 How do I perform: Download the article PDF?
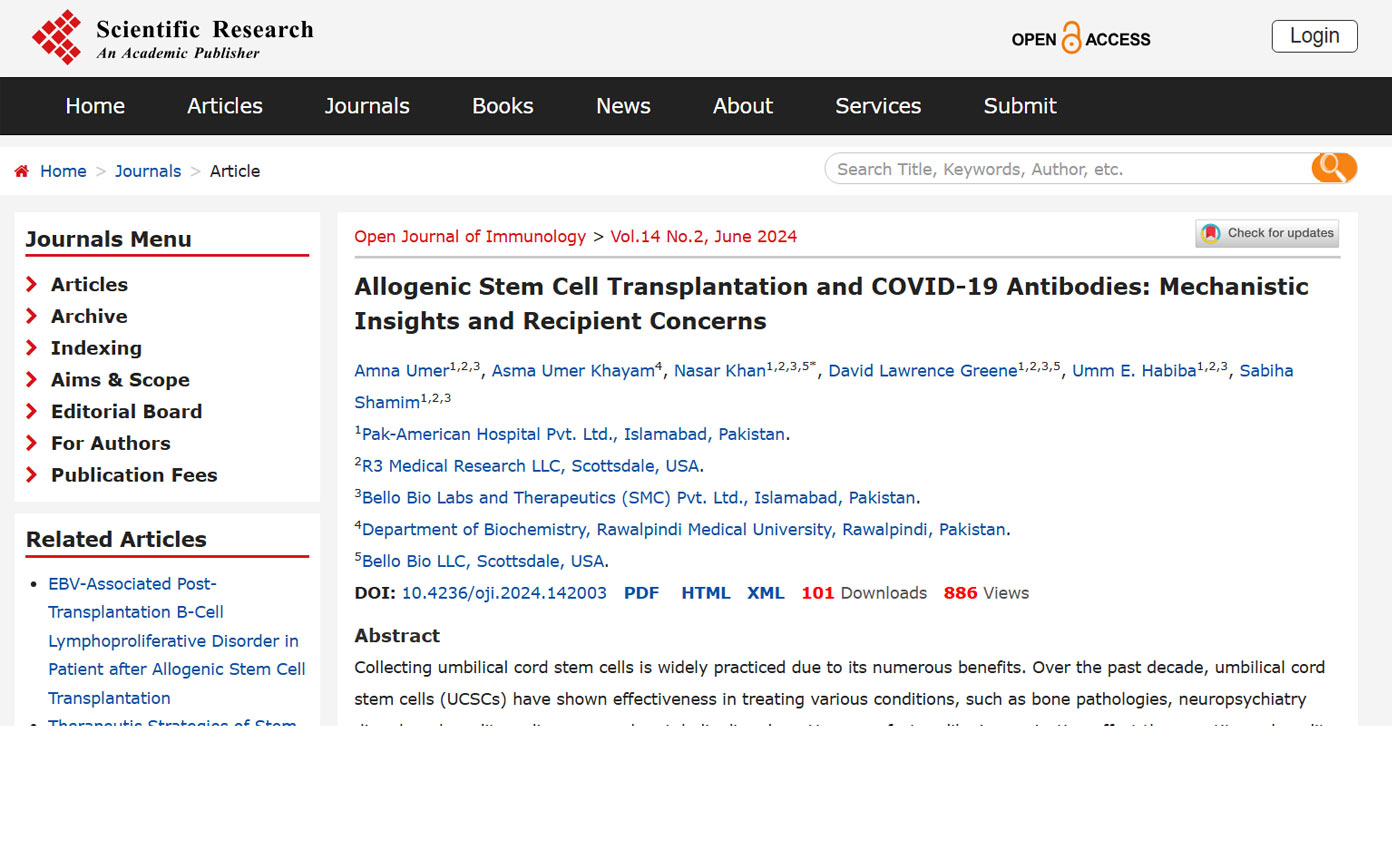pyautogui.click(x=641, y=593)
